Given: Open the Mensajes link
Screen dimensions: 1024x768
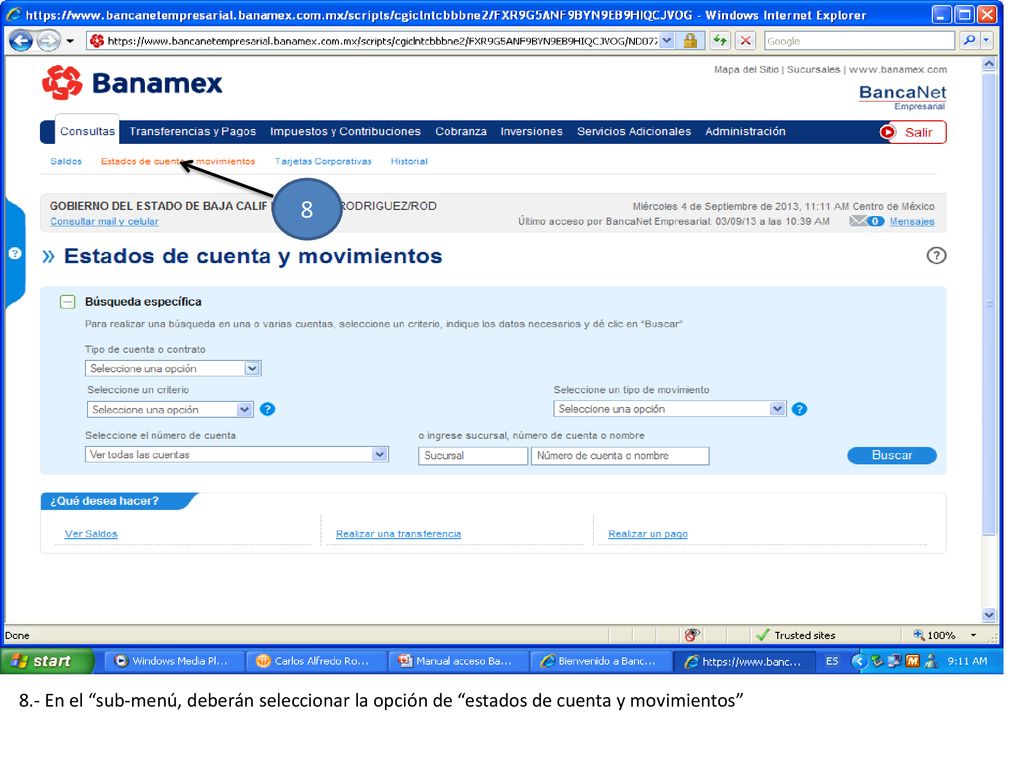Looking at the screenshot, I should click(x=912, y=221).
